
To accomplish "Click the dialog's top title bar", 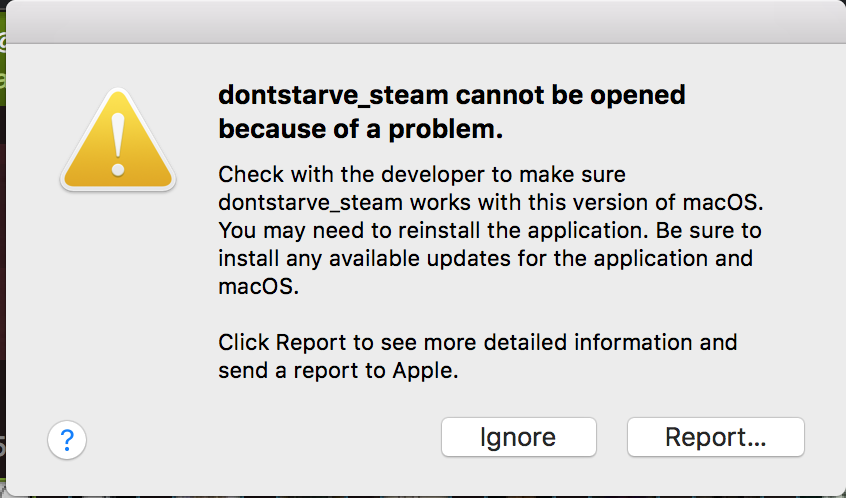I will (423, 22).
